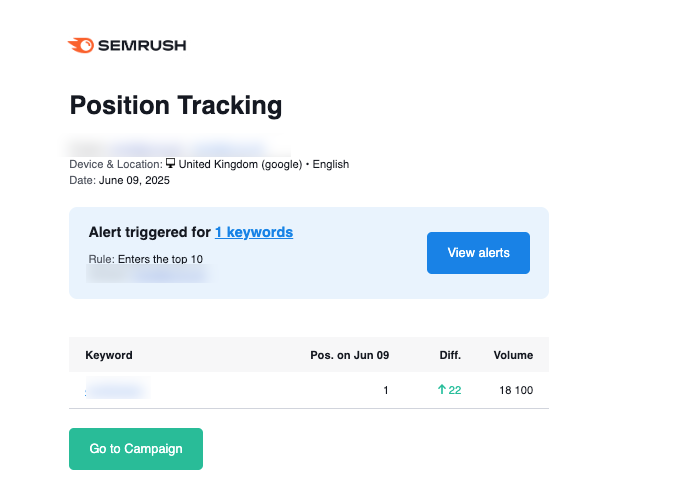Click the 22 difference value
698x495 pixels.
pyautogui.click(x=455, y=390)
